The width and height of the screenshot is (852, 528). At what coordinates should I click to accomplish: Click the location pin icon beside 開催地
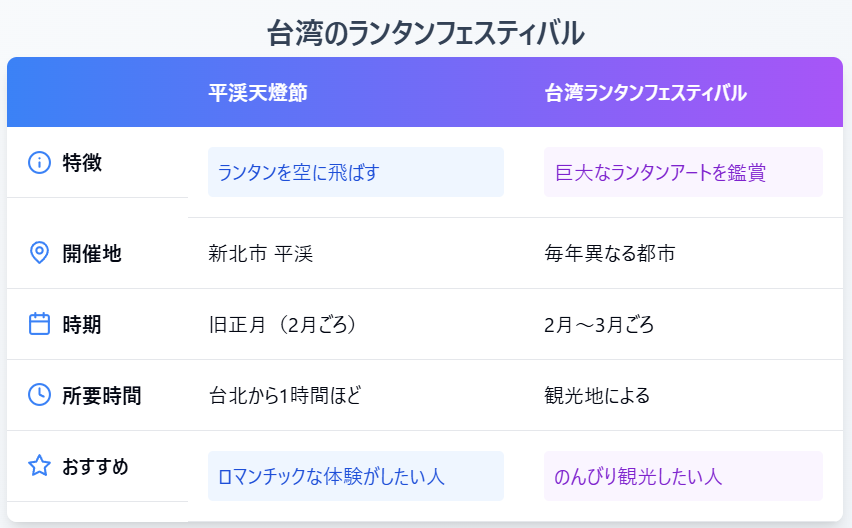click(x=39, y=253)
